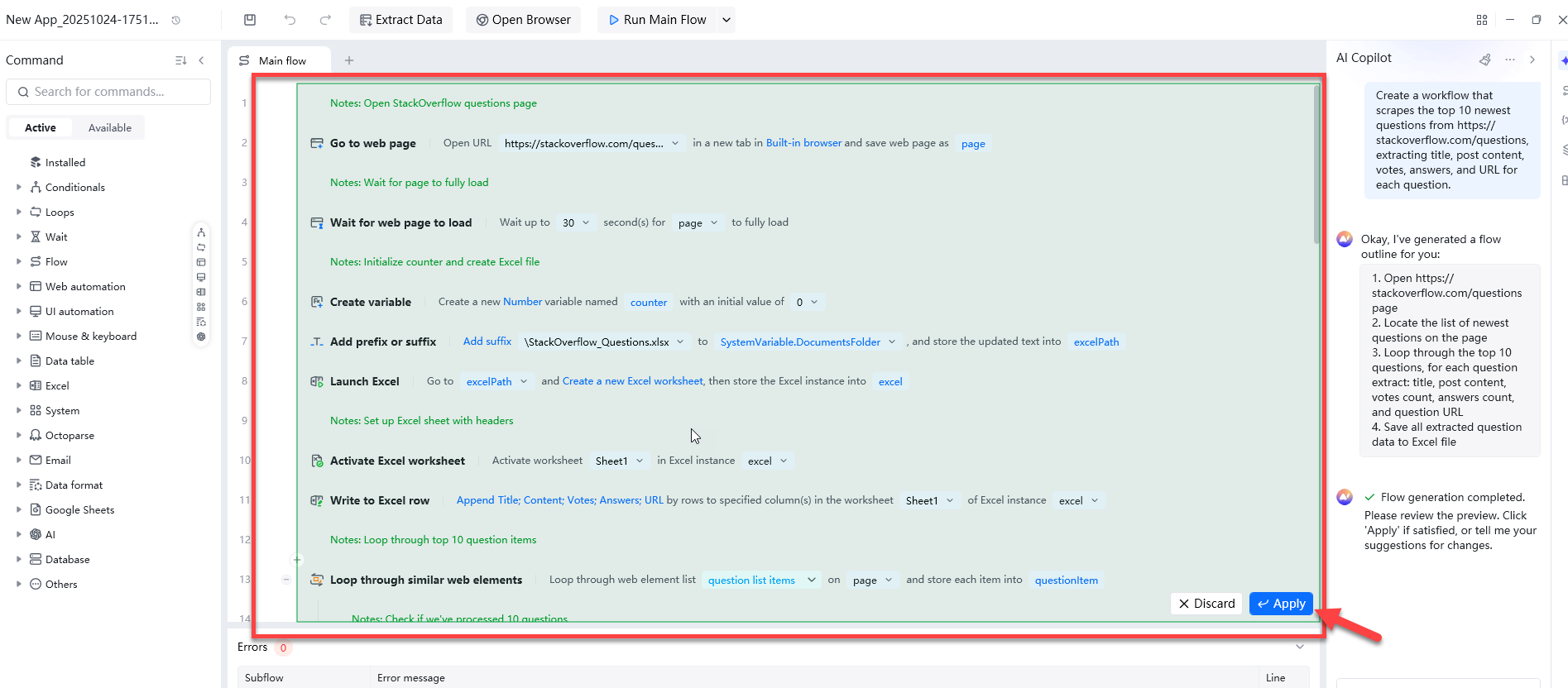Expand the Web automation category
1568x688 pixels.
point(19,286)
